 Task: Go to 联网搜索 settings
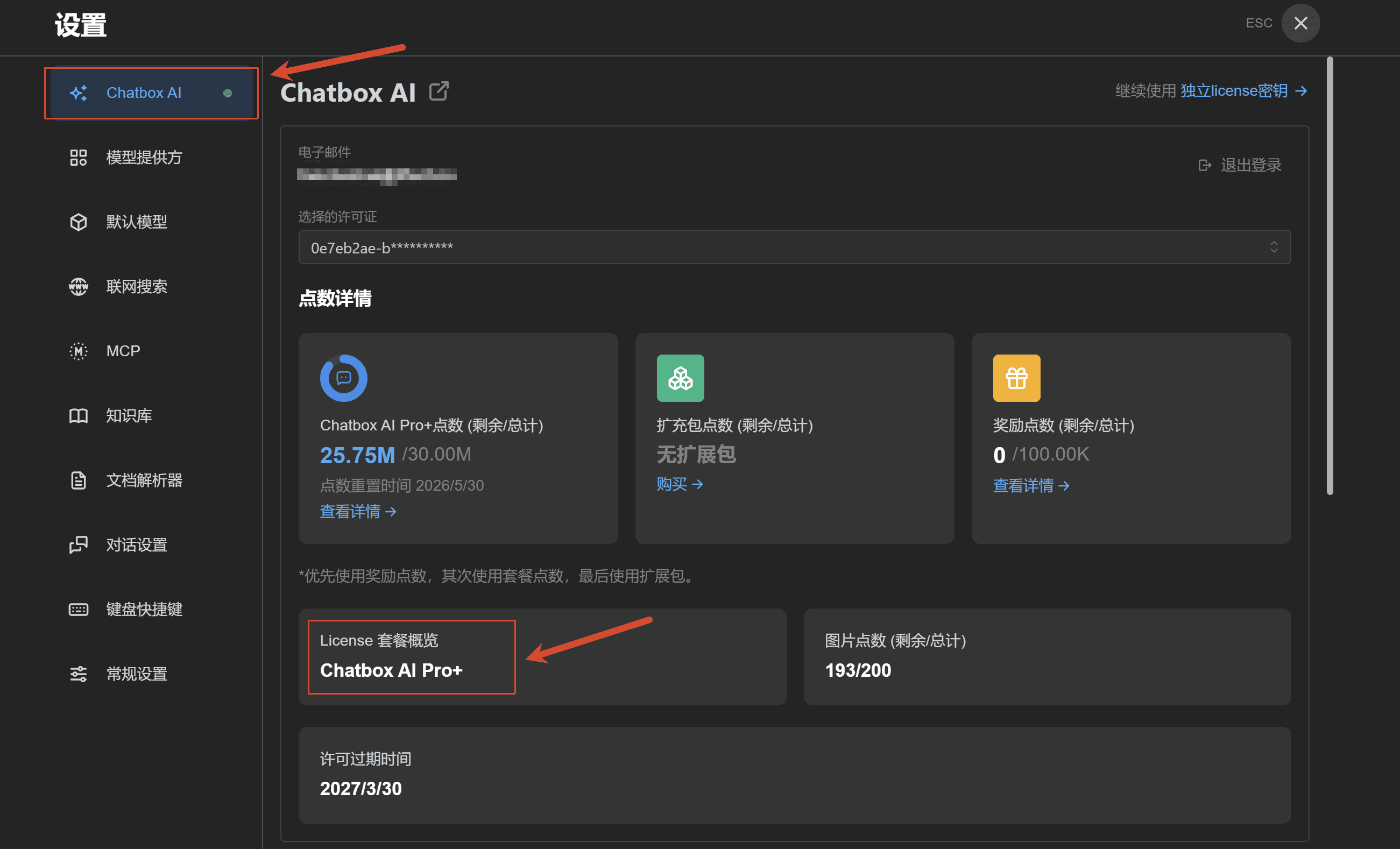pos(152,286)
